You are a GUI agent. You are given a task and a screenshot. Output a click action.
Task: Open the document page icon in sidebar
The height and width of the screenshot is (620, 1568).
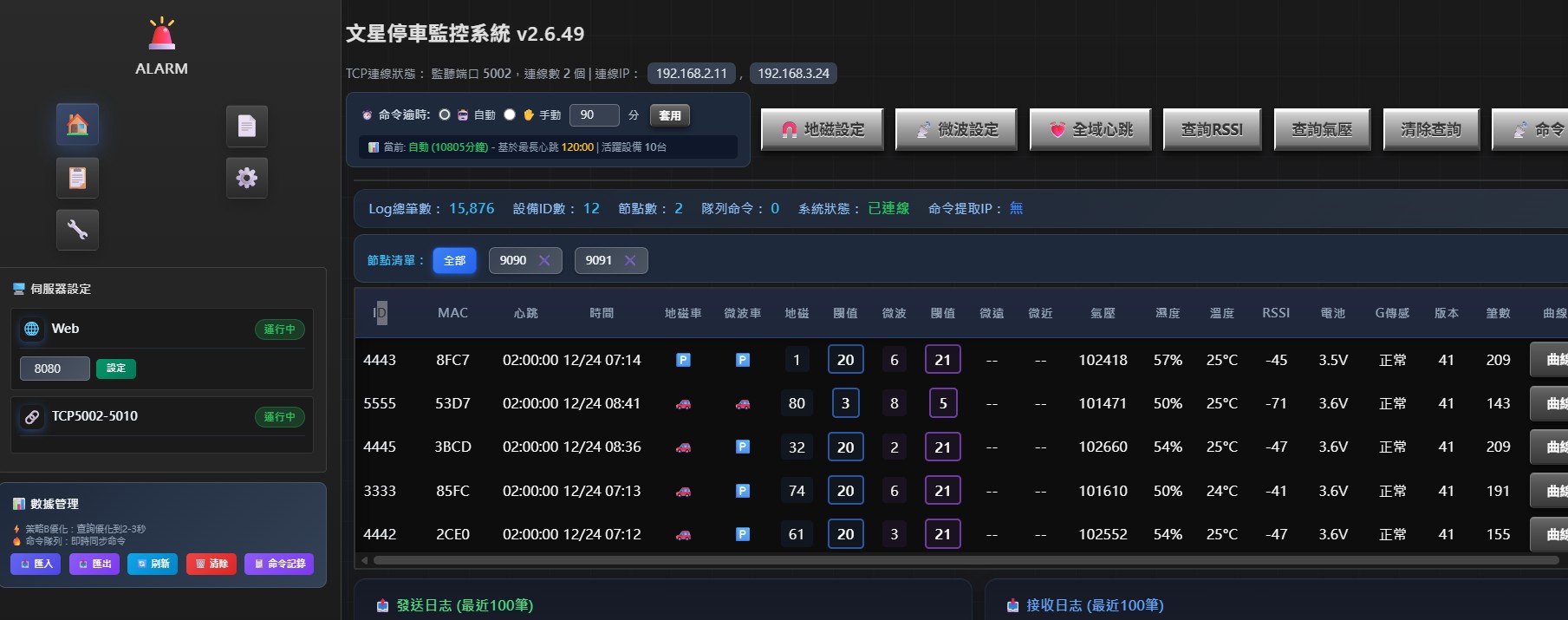246,127
